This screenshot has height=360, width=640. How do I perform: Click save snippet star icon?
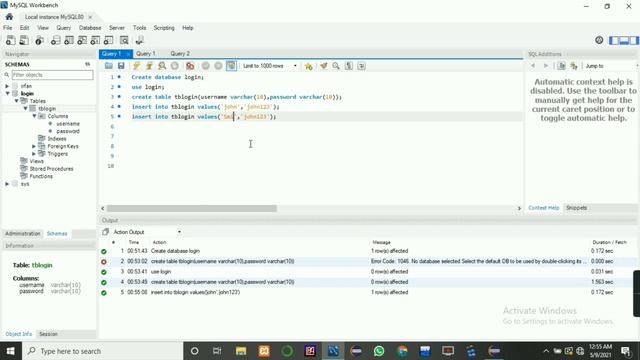click(x=309, y=66)
